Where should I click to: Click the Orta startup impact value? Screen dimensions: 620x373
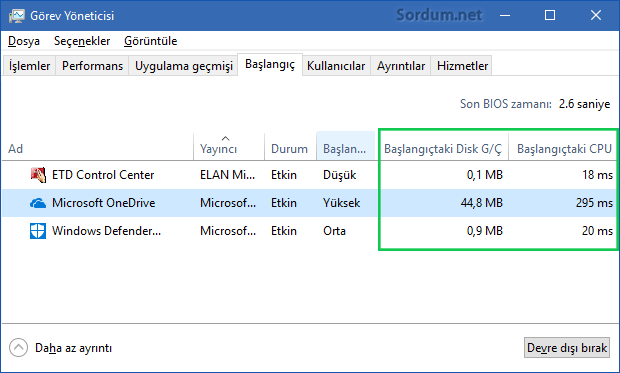(335, 231)
